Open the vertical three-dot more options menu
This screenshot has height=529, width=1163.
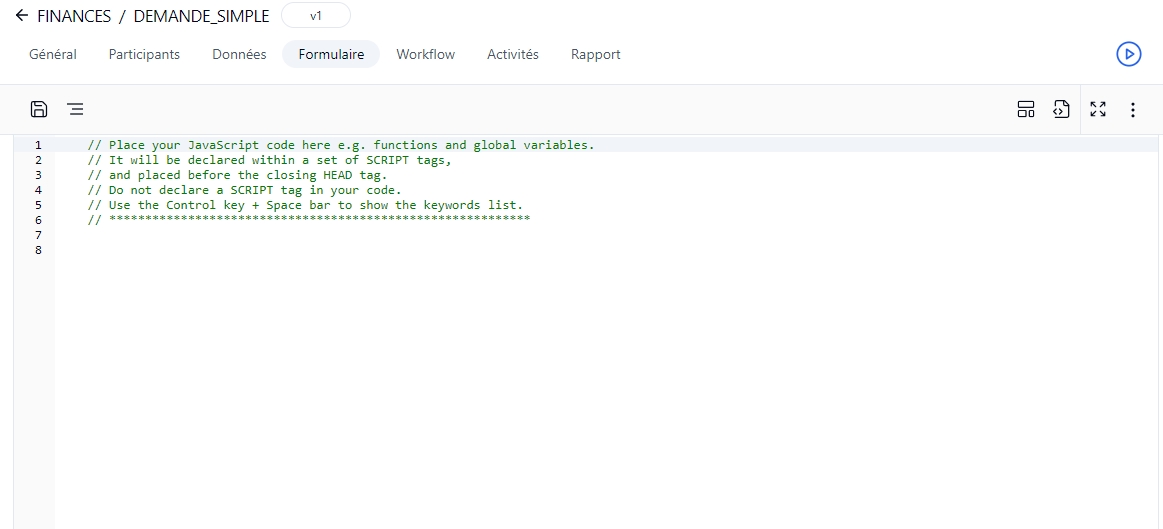pyautogui.click(x=1132, y=110)
